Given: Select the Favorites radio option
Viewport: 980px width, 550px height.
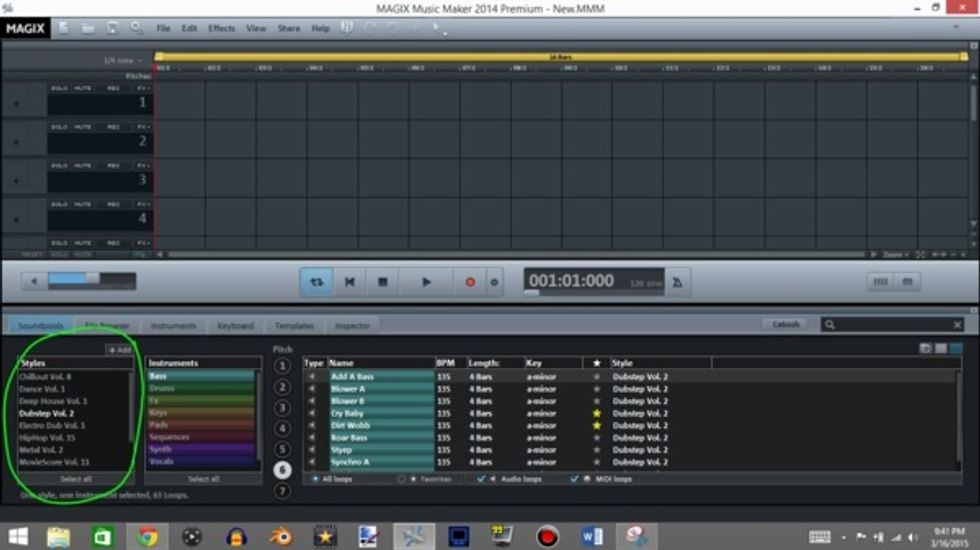Looking at the screenshot, I should [x=401, y=479].
